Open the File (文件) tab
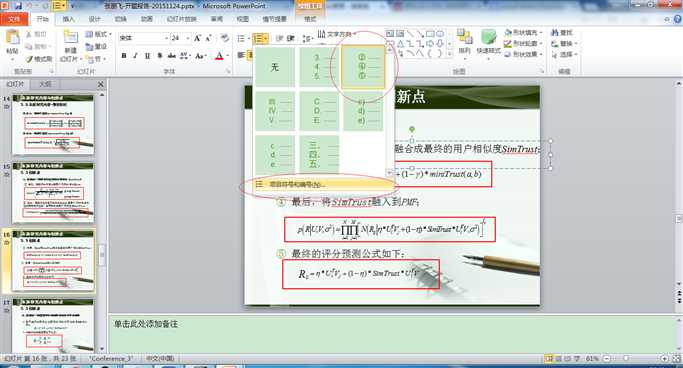Image resolution: width=683 pixels, height=368 pixels. [x=14, y=19]
